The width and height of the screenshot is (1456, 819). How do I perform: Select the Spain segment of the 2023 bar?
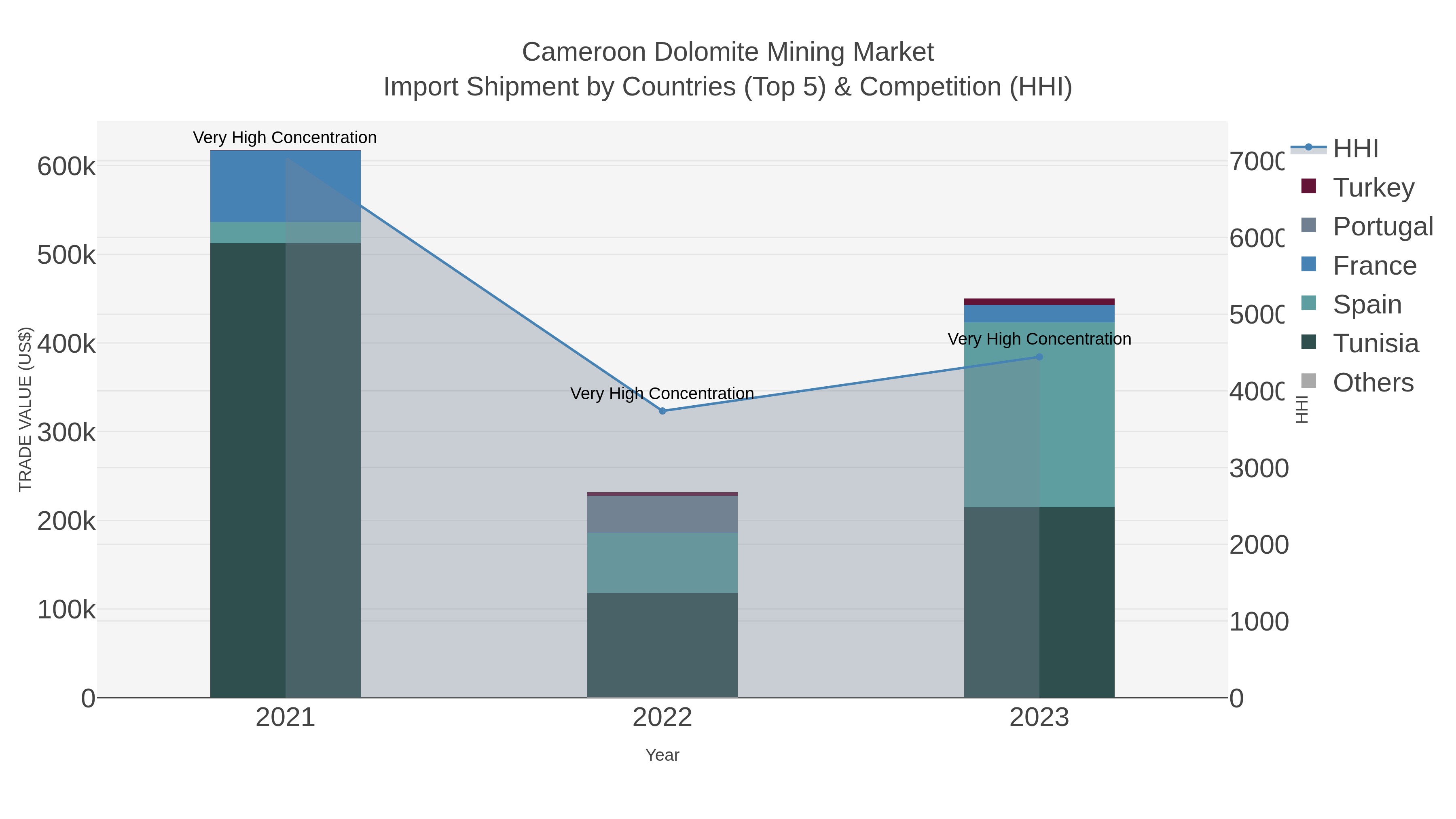(1039, 415)
